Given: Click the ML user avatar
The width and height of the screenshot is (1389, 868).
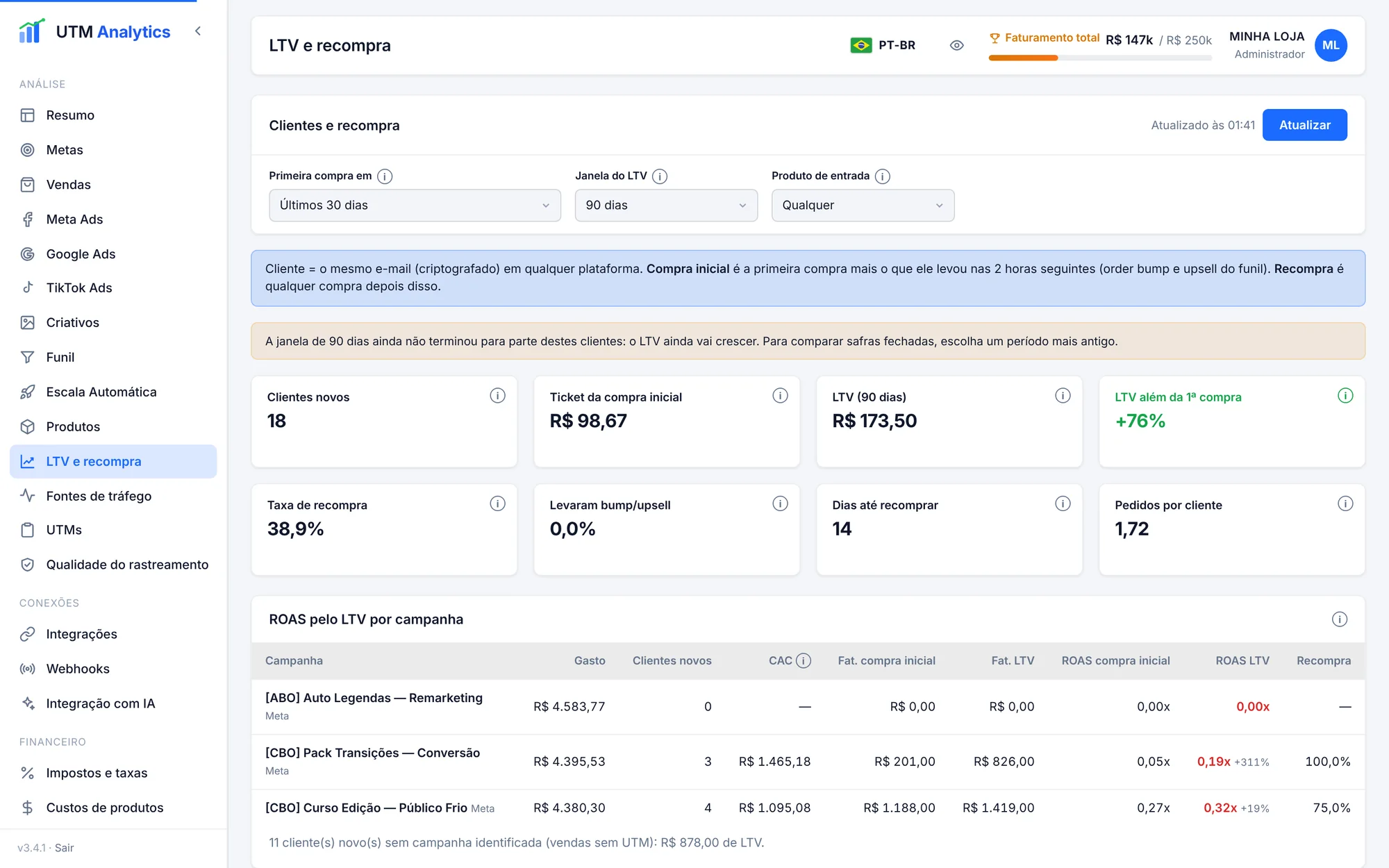Looking at the screenshot, I should (x=1331, y=45).
